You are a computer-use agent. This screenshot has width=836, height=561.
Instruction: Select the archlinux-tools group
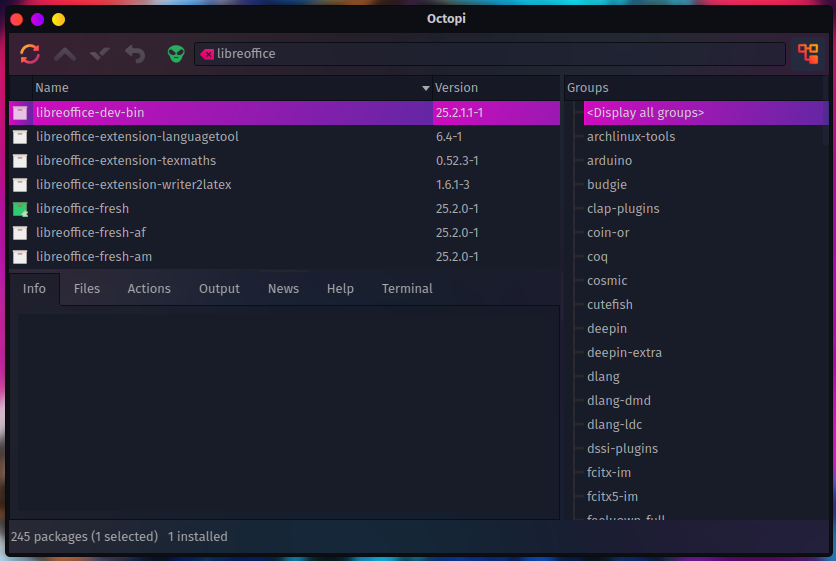point(631,137)
